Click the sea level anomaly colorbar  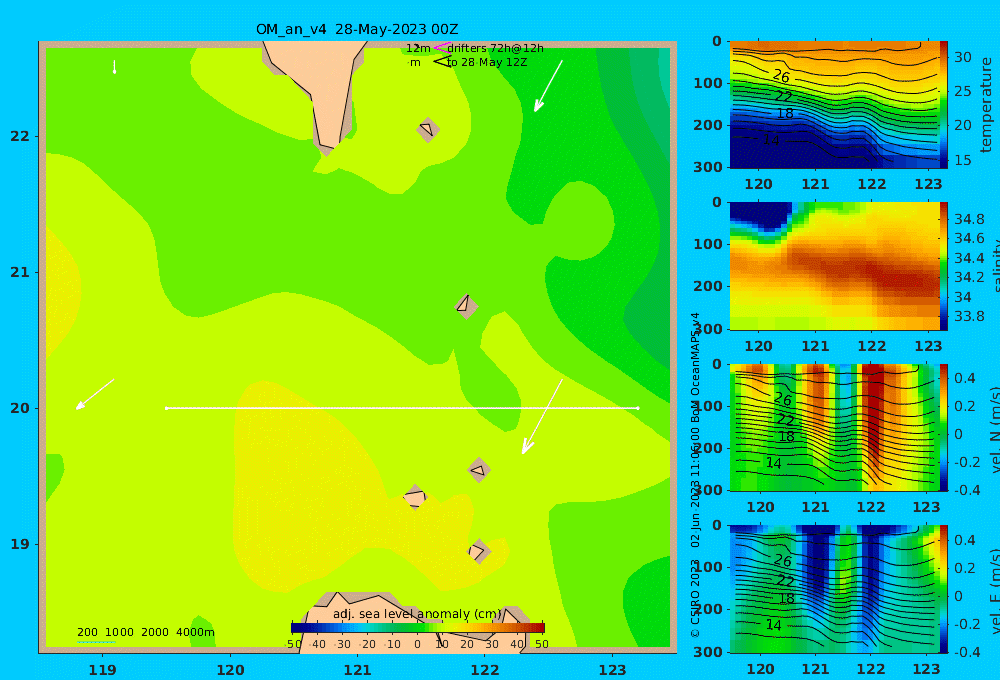[x=417, y=628]
